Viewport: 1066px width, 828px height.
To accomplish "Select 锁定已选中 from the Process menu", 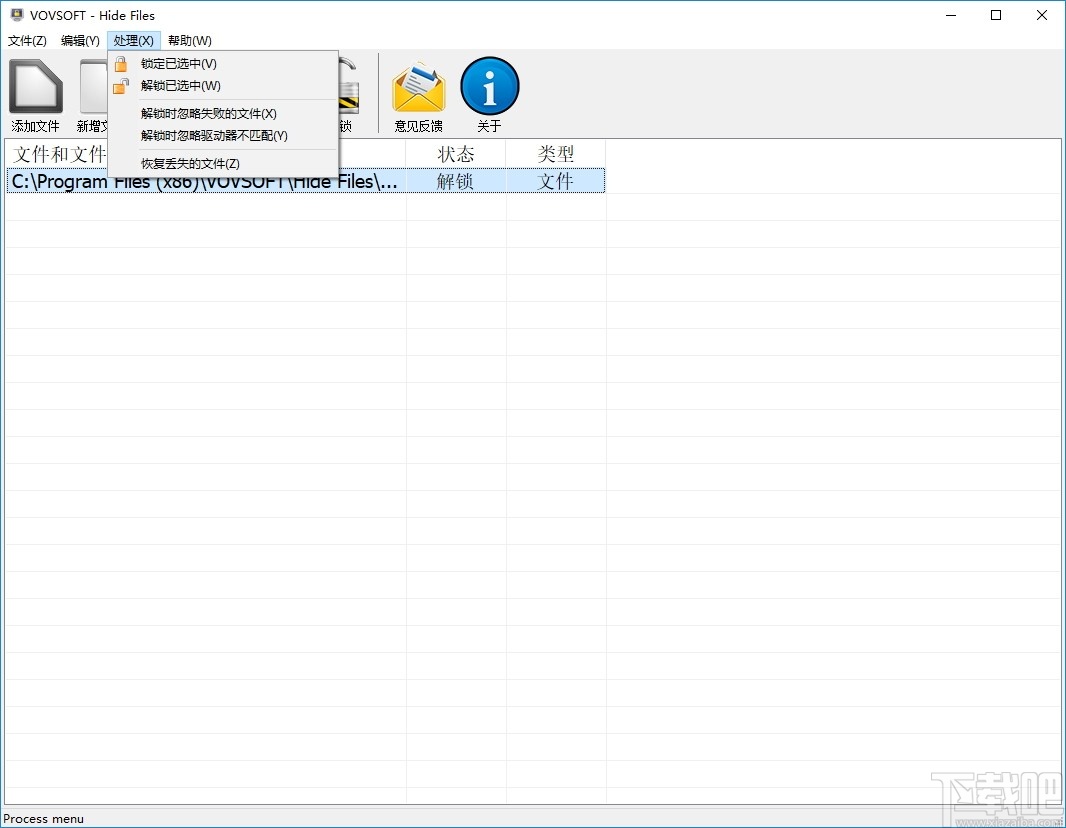I will pos(180,63).
